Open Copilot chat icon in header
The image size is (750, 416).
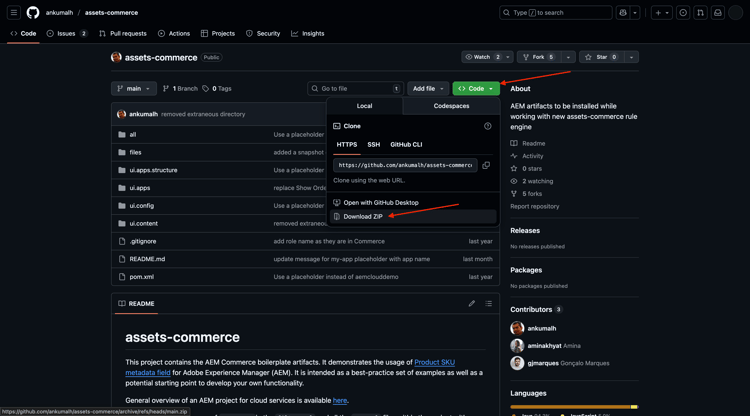pyautogui.click(x=623, y=12)
